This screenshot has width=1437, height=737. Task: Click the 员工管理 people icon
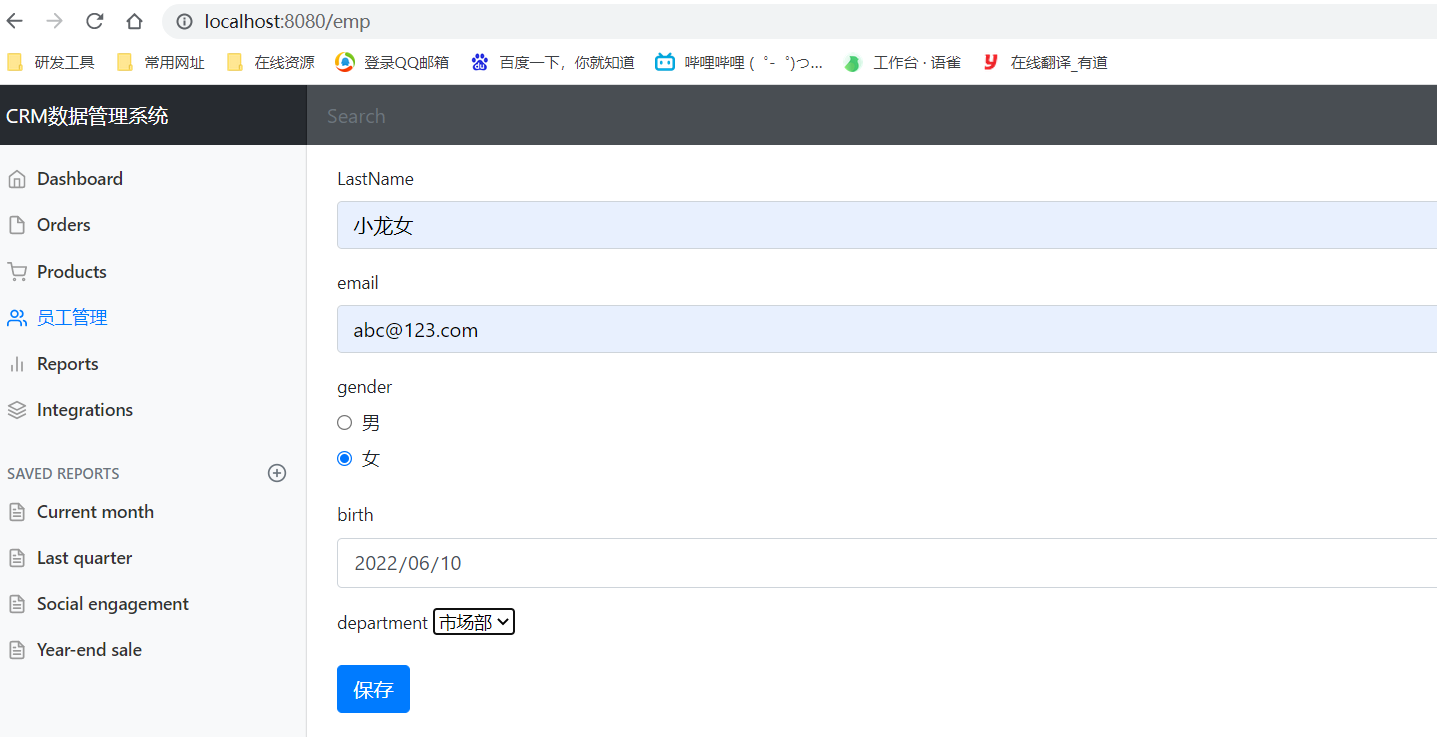(x=17, y=317)
